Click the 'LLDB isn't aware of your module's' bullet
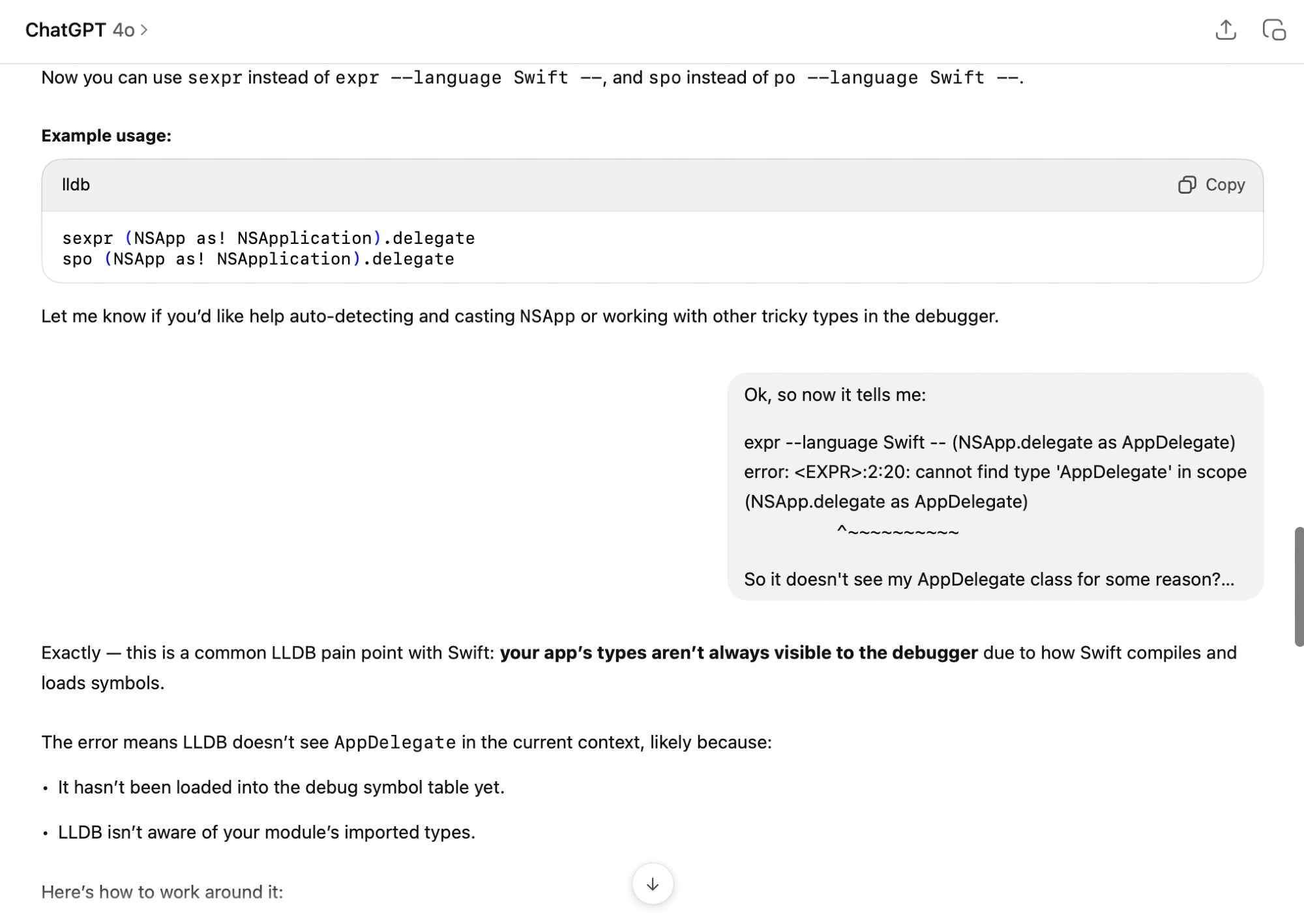1304x924 pixels. tap(266, 833)
